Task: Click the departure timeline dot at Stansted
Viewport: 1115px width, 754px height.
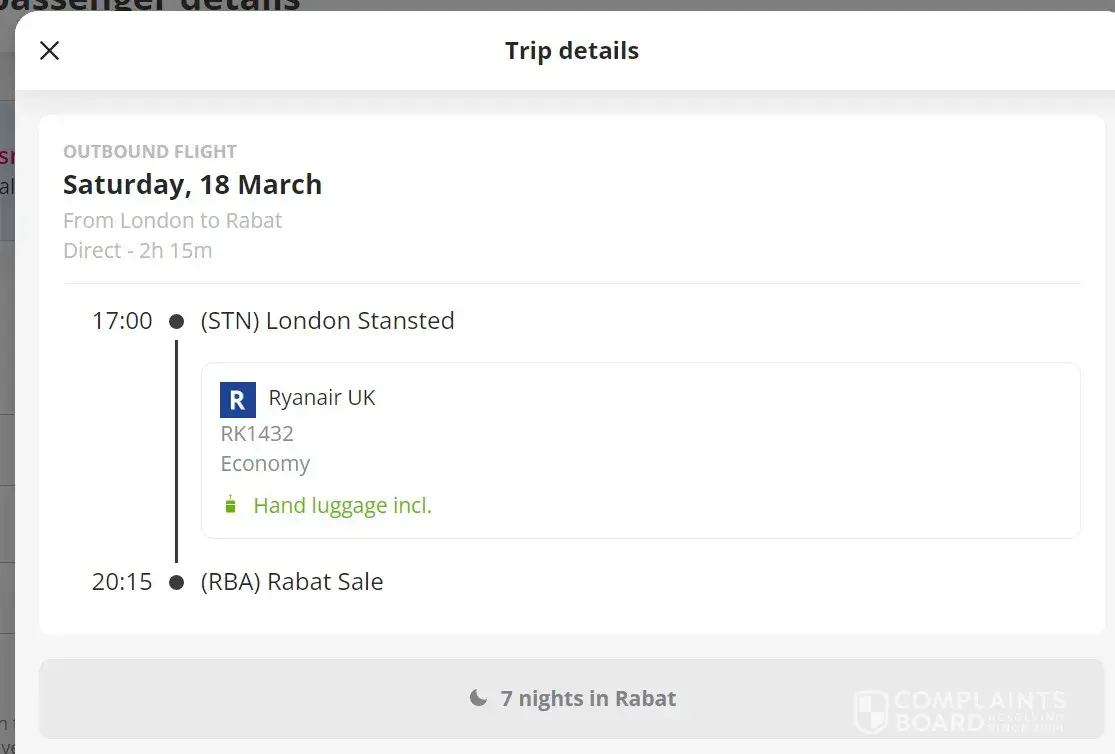Action: point(177,321)
